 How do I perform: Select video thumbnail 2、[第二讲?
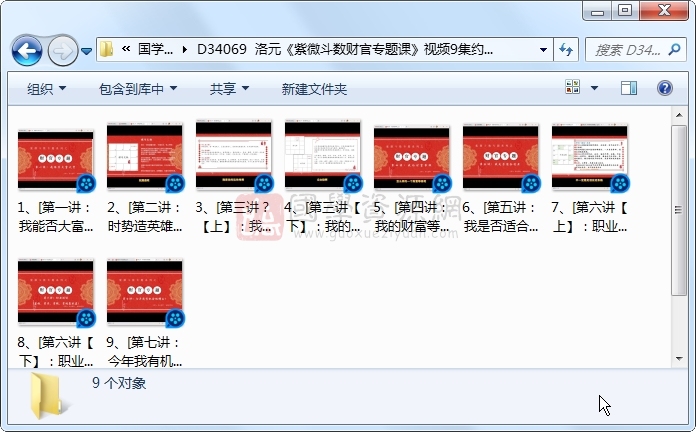[x=145, y=156]
